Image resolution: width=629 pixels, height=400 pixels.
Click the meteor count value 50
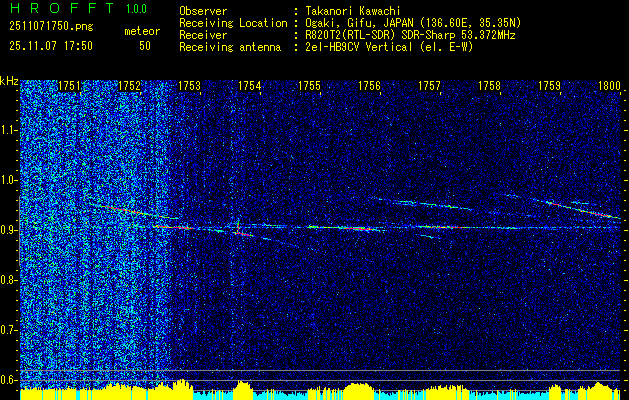pyautogui.click(x=145, y=46)
